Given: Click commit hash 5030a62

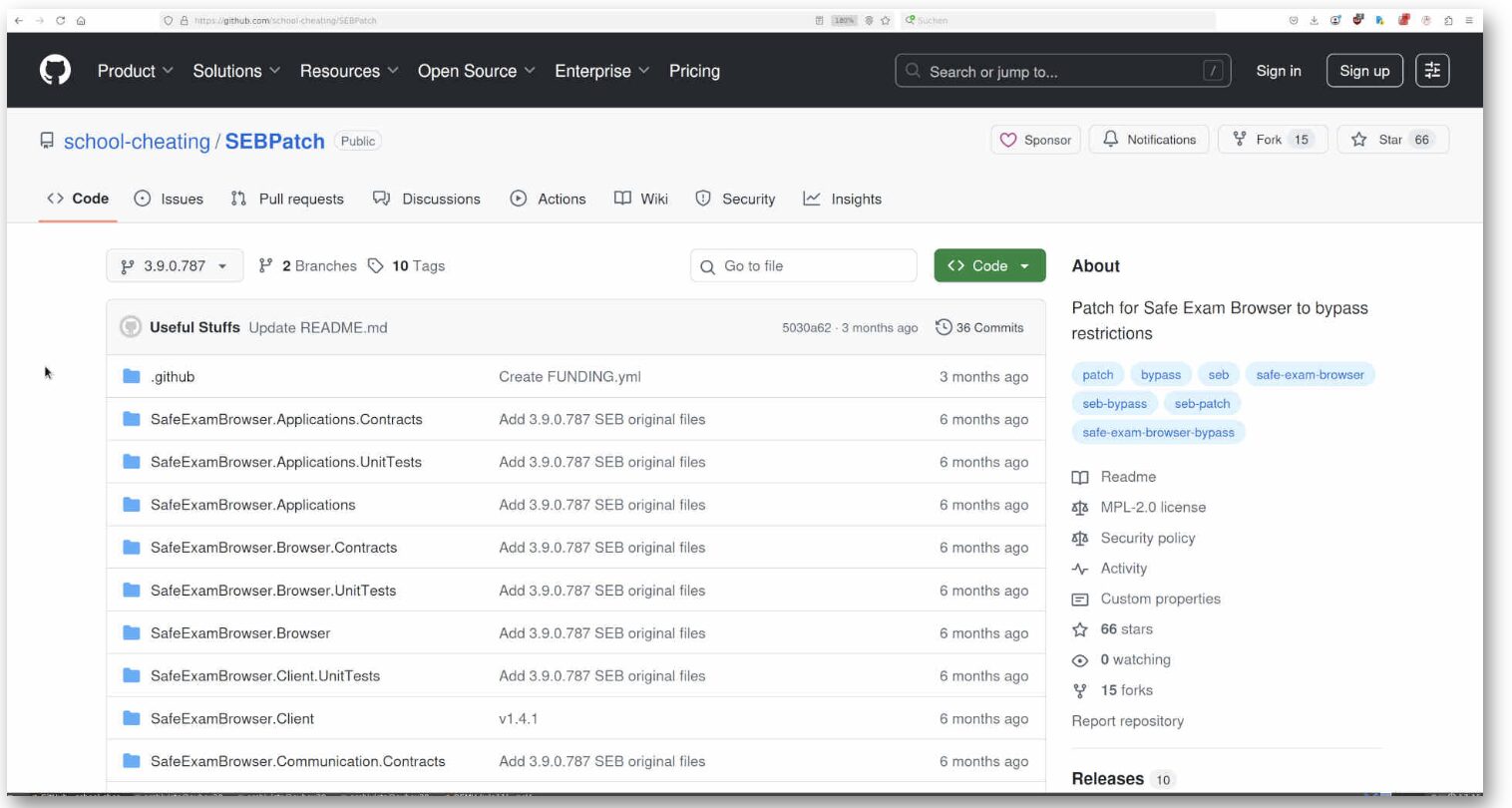Looking at the screenshot, I should point(806,327).
